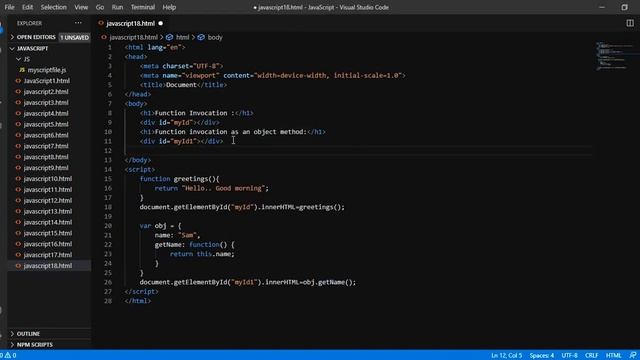Image resolution: width=640 pixels, height=360 pixels.
Task: Expand the NPM Scripts section
Action: pyautogui.click(x=34, y=344)
